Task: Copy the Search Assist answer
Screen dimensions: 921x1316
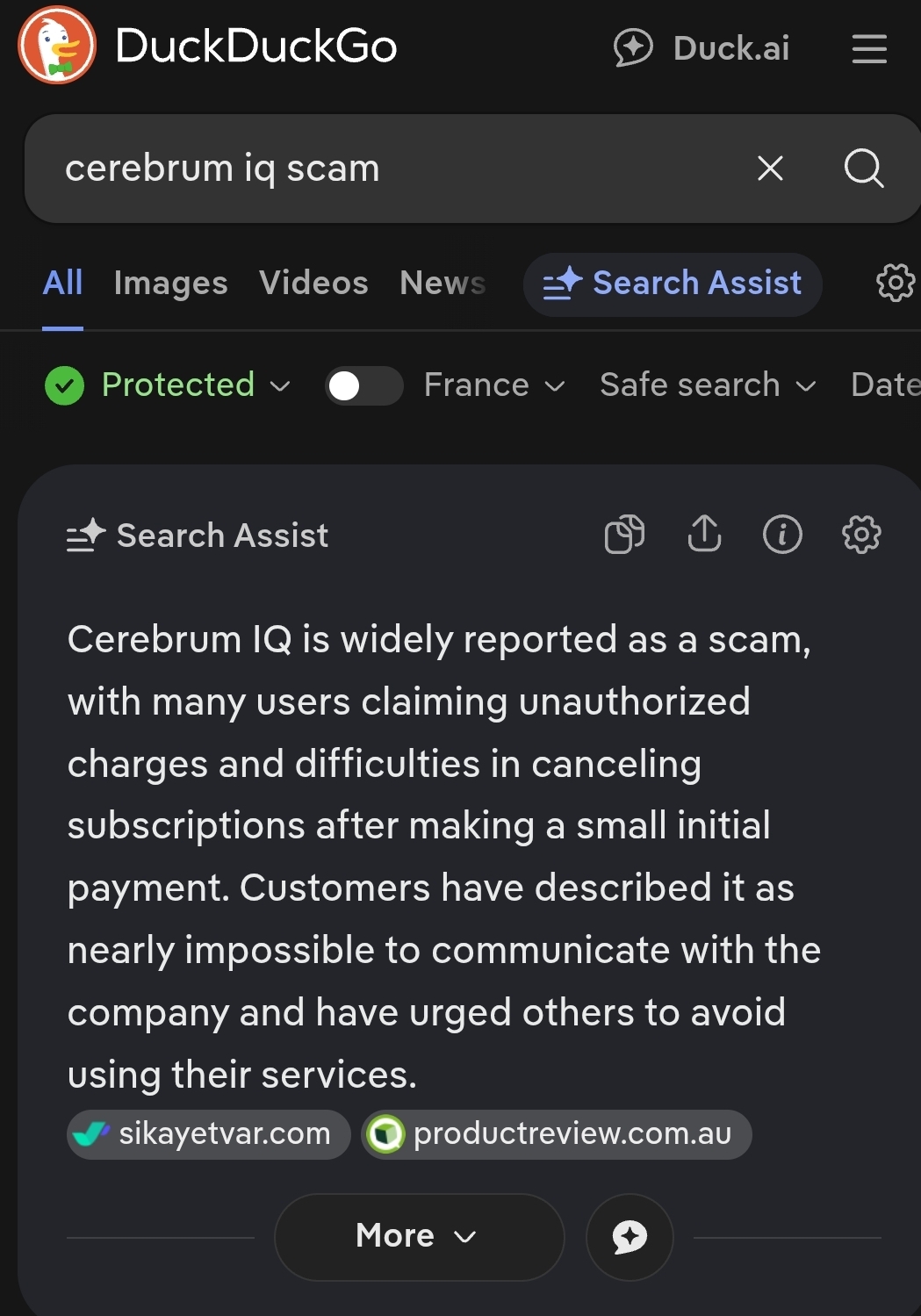Action: (624, 534)
